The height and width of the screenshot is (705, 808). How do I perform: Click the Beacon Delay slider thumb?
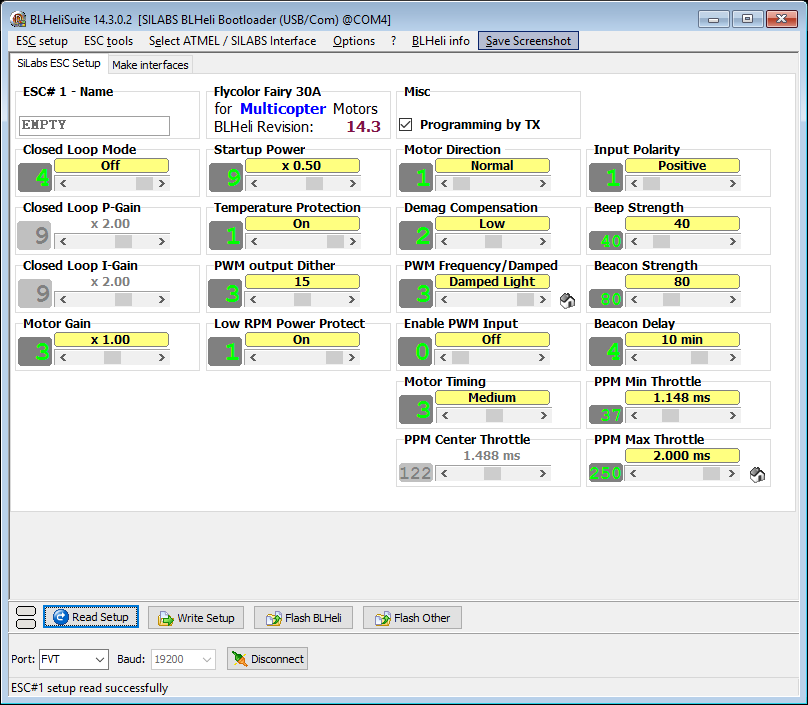coord(699,357)
